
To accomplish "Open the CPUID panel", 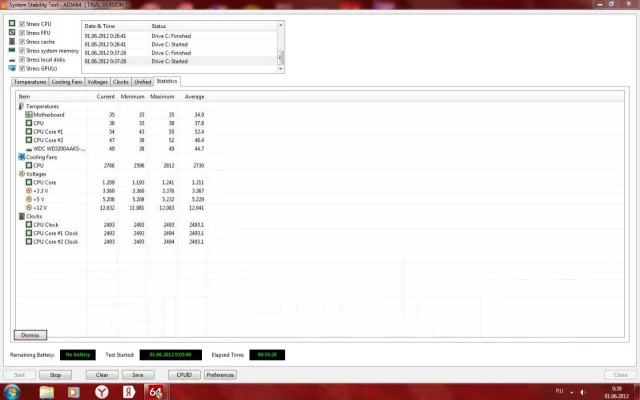I will tap(184, 375).
